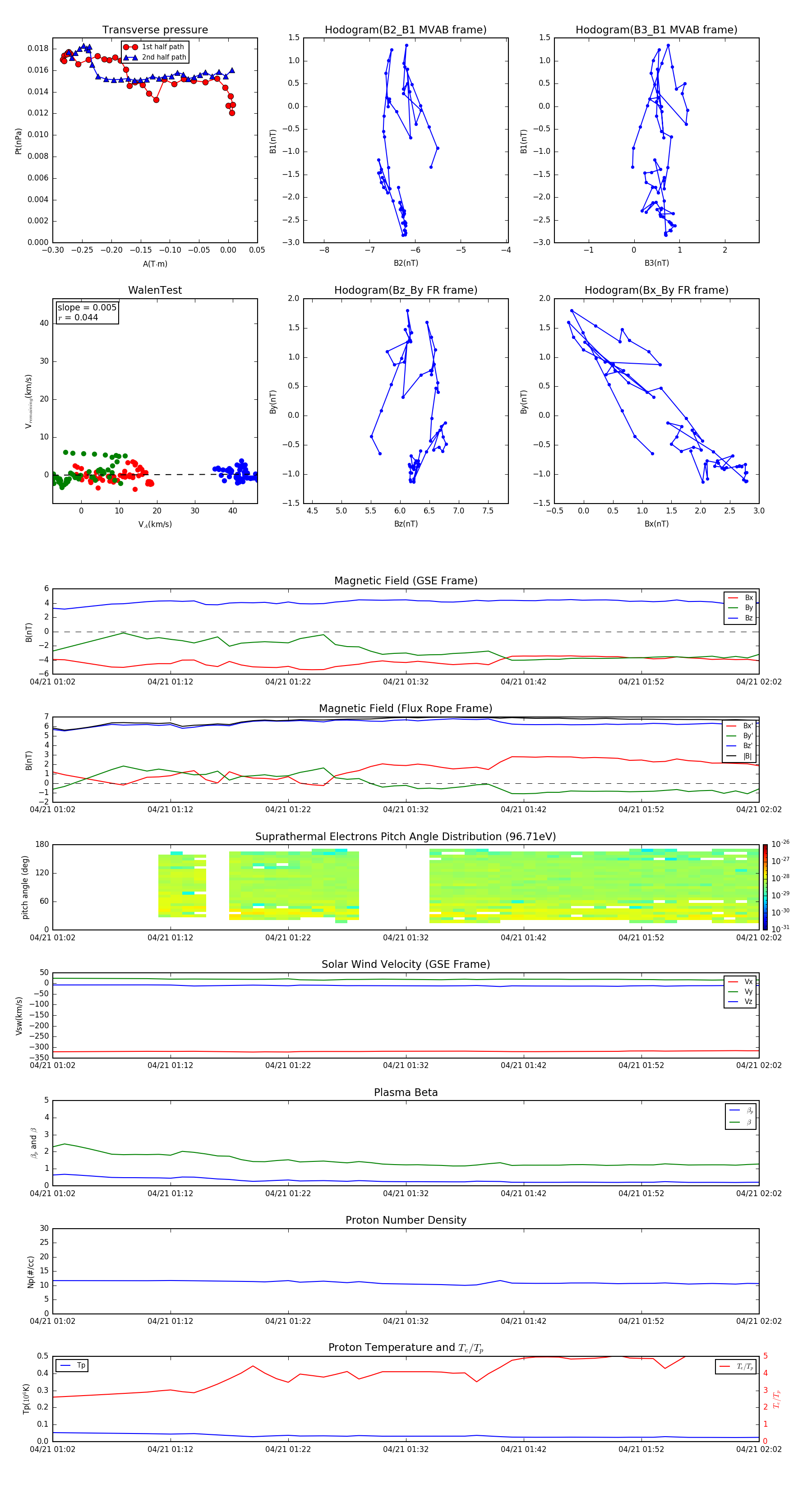Click the 'Magnetic Field (GSE Frame)' title

[x=406, y=581]
